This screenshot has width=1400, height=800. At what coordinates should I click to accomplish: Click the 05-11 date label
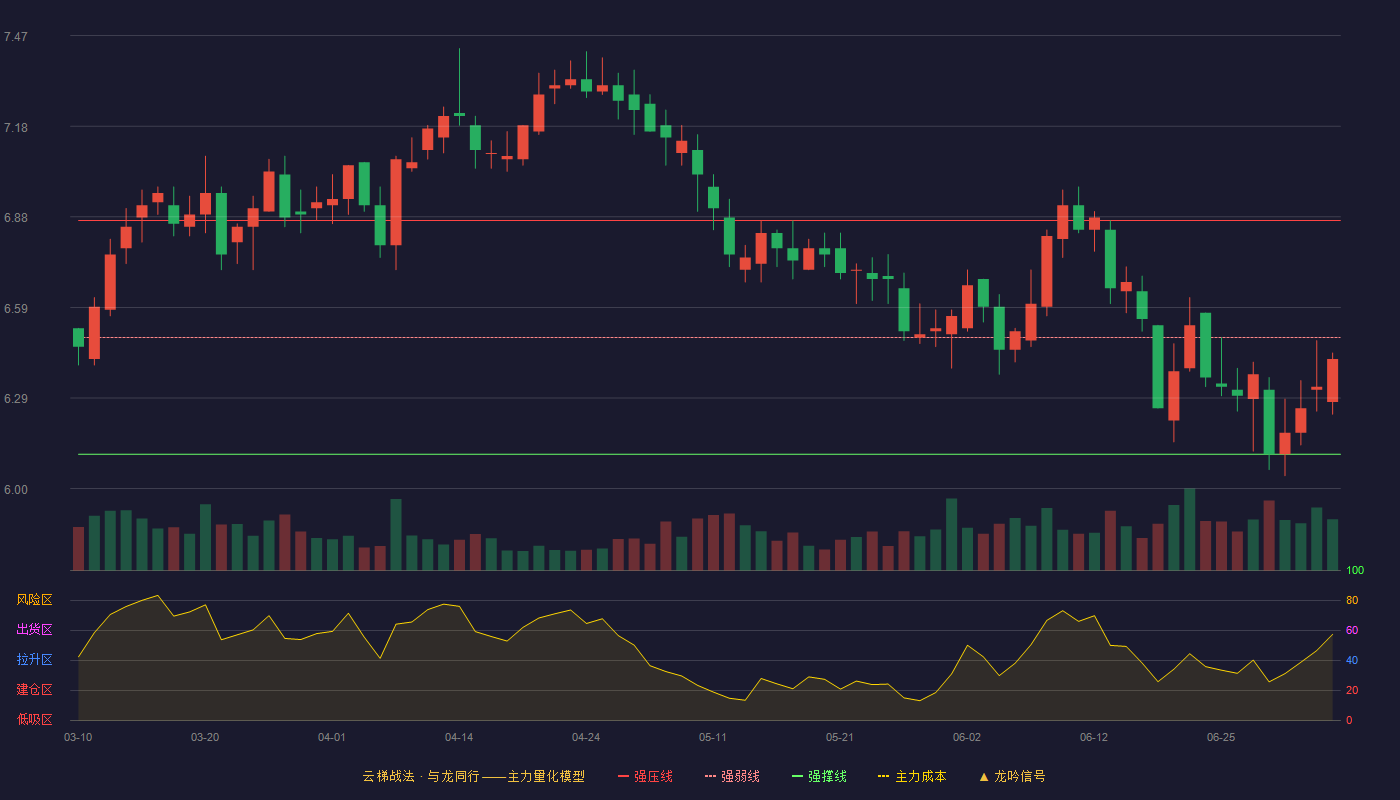click(713, 737)
